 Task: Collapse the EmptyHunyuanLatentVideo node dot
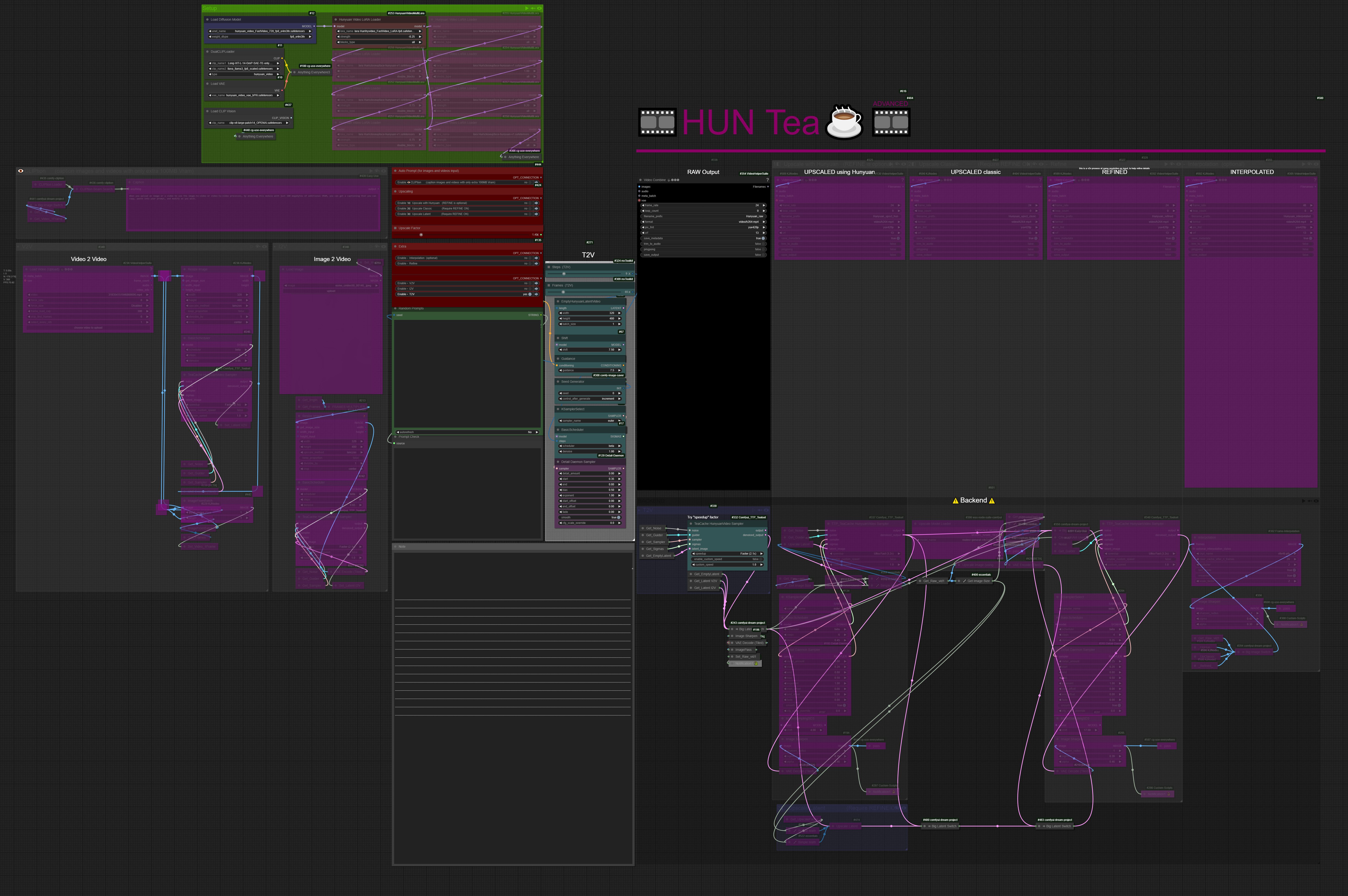pos(558,301)
